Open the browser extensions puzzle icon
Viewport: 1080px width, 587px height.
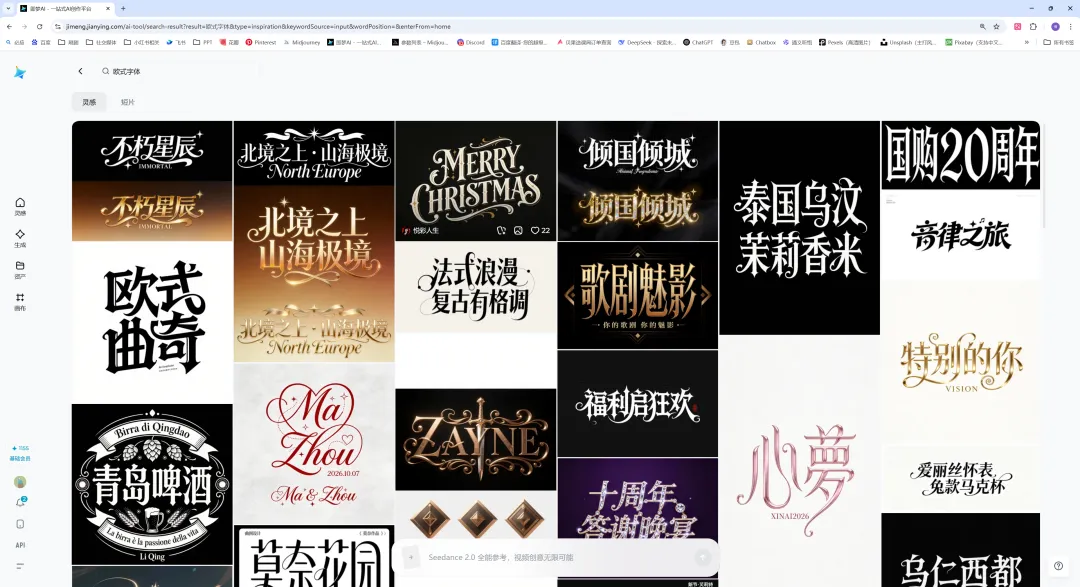pos(1033,26)
